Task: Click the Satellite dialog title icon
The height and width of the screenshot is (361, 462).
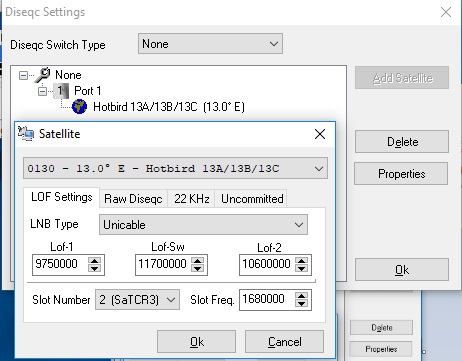Action: click(x=26, y=134)
